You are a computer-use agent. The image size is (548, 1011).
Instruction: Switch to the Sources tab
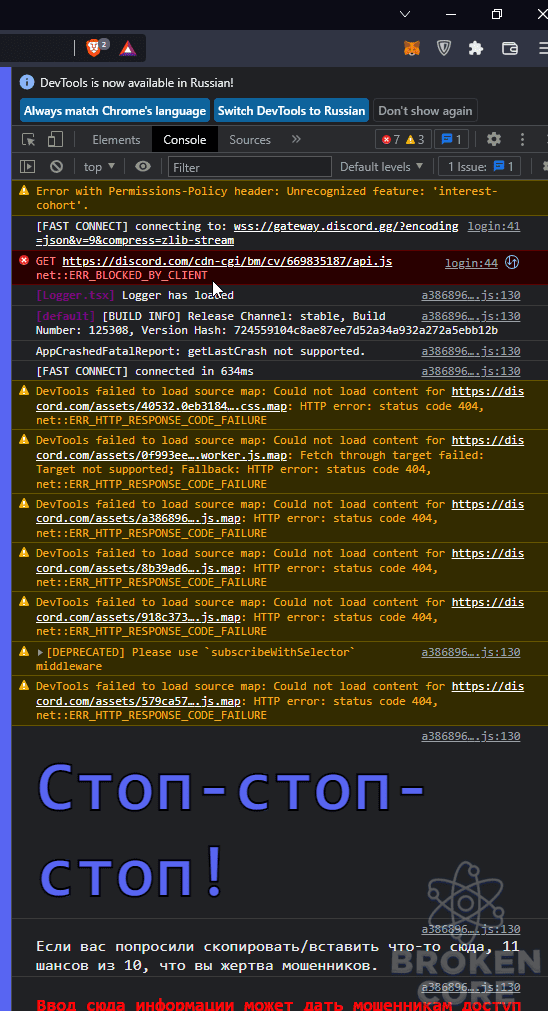tap(250, 139)
